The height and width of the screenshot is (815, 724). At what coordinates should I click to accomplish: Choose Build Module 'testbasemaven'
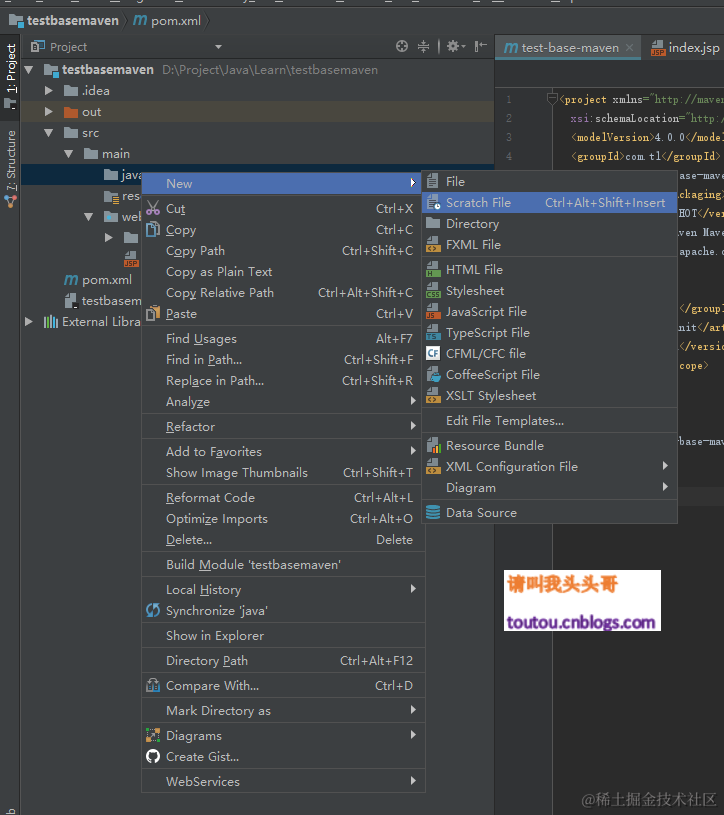[x=283, y=564]
